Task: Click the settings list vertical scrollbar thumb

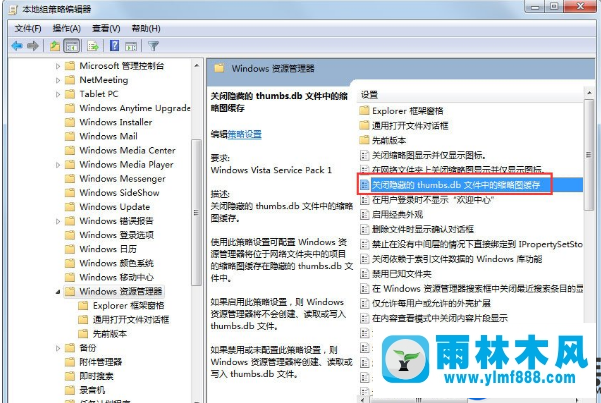Action: [589, 154]
